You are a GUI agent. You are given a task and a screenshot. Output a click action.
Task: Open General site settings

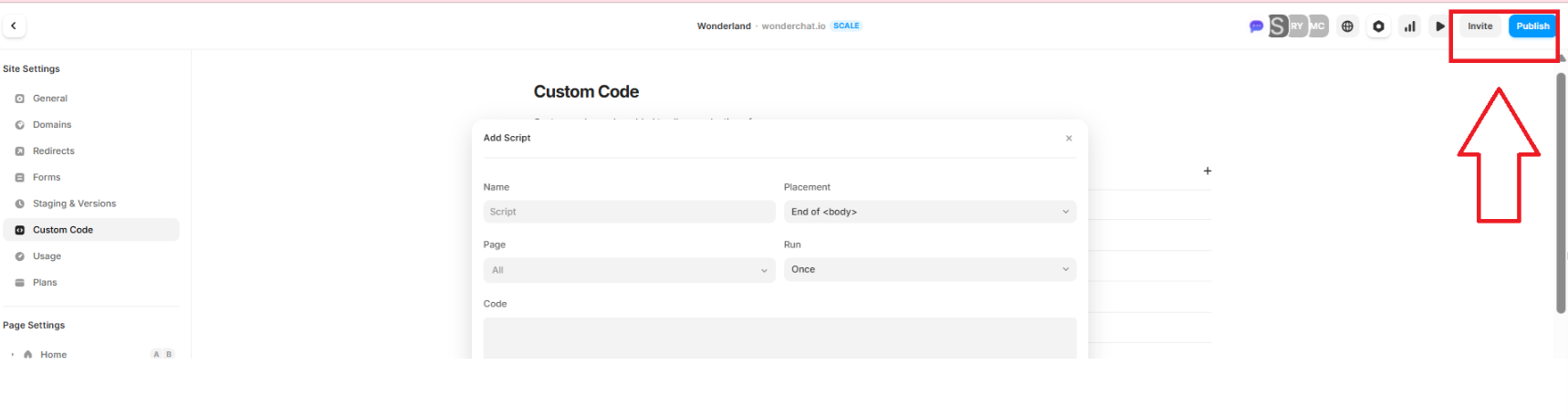pyautogui.click(x=50, y=99)
